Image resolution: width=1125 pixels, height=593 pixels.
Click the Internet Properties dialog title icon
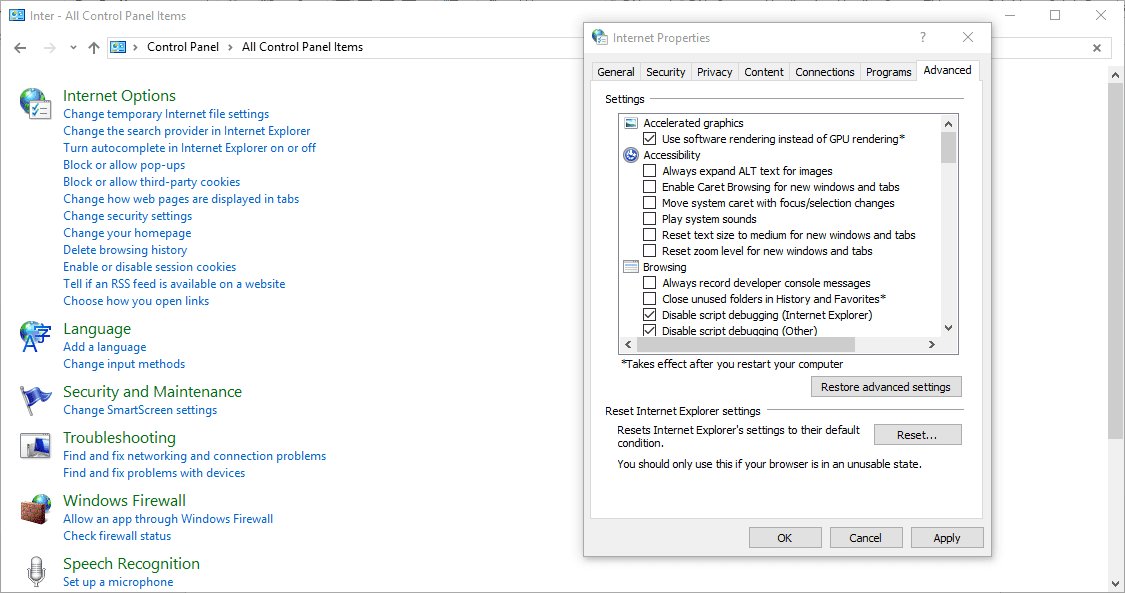(599, 37)
